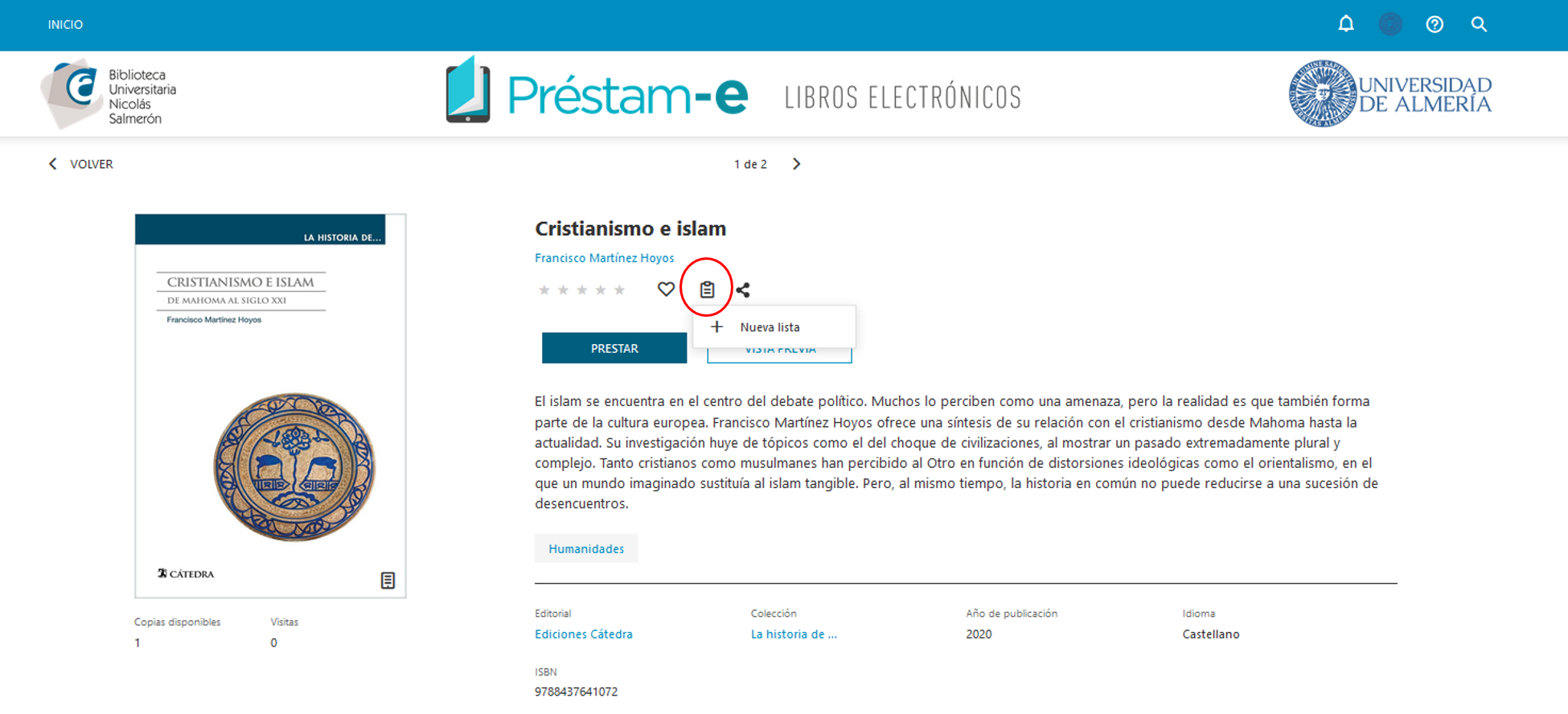The height and width of the screenshot is (714, 1568).
Task: Open author link Francisco Martínez Hoyos
Action: (x=604, y=258)
